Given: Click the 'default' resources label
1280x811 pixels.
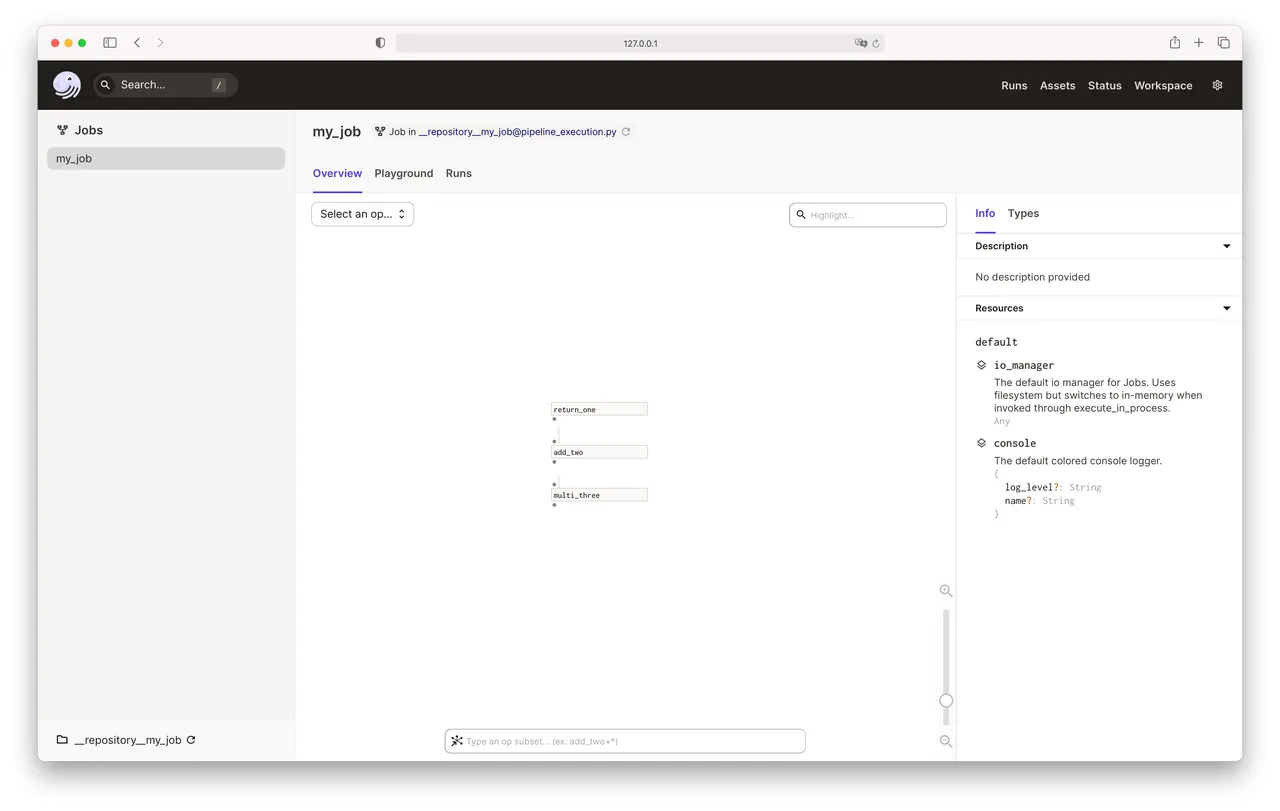Looking at the screenshot, I should tap(996, 342).
